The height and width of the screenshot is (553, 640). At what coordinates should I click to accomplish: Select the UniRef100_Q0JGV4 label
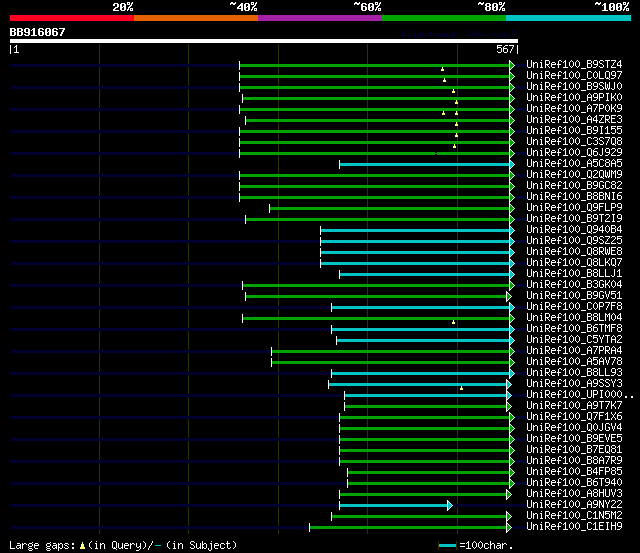[x=574, y=428]
